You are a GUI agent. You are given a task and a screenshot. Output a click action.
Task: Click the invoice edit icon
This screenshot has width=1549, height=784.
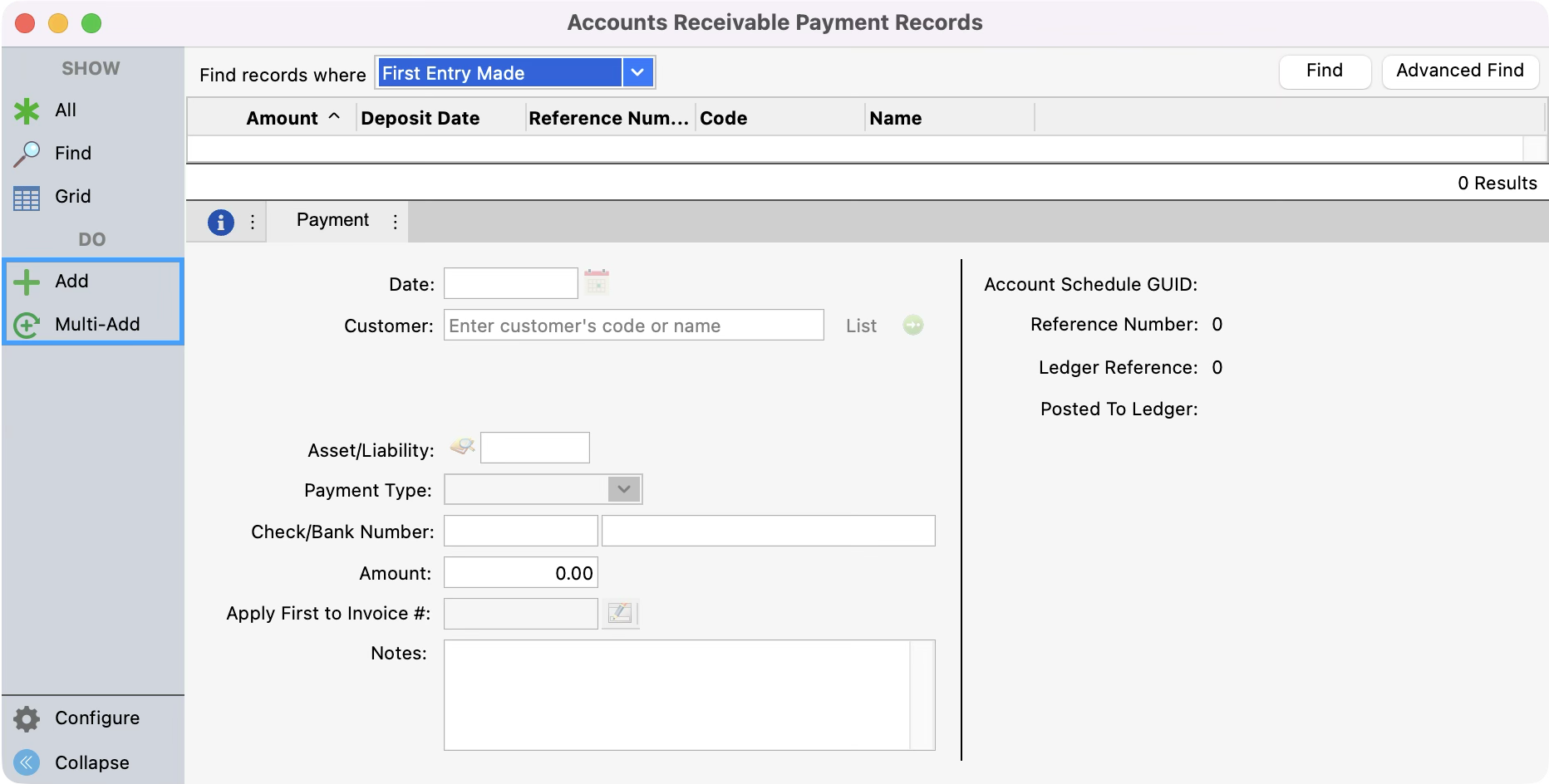[620, 614]
